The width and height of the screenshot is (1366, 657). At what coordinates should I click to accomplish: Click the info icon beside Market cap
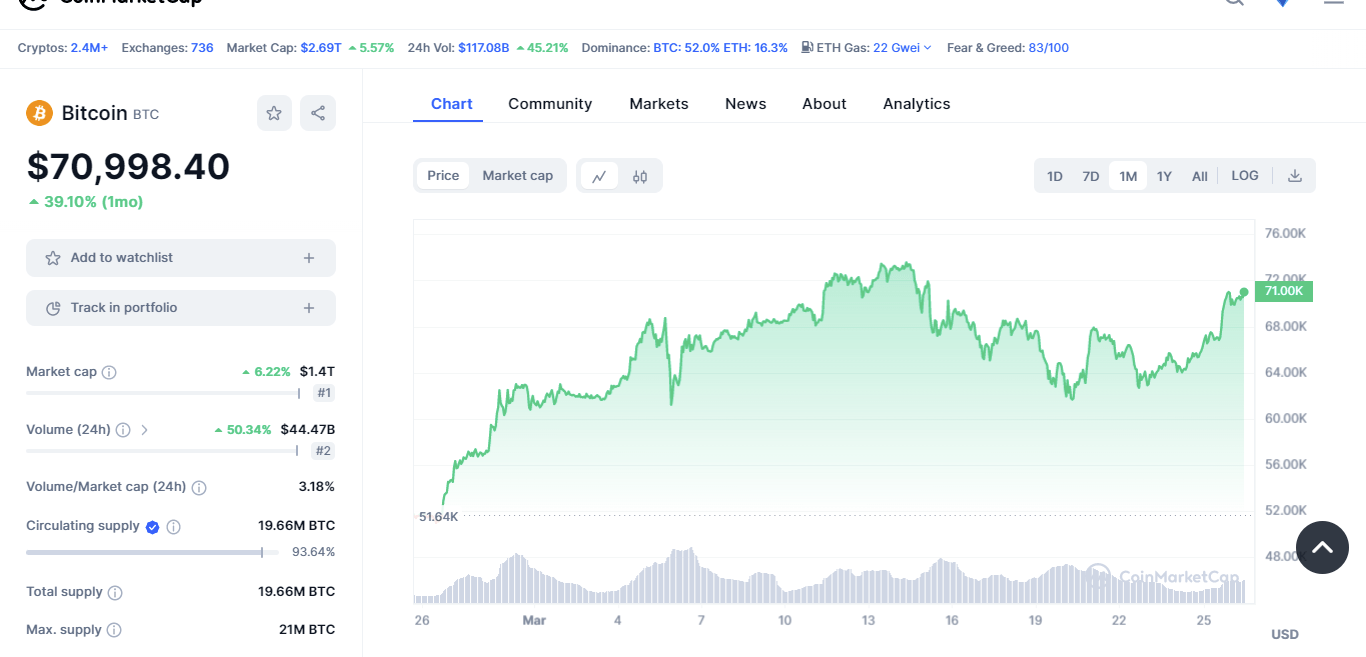(x=109, y=372)
